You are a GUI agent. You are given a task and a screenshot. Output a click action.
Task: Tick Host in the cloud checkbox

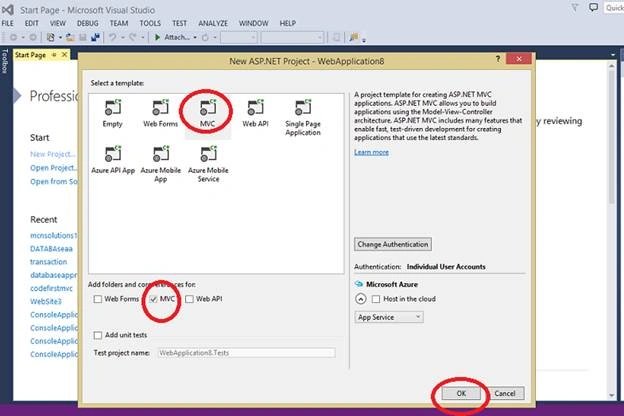(376, 299)
